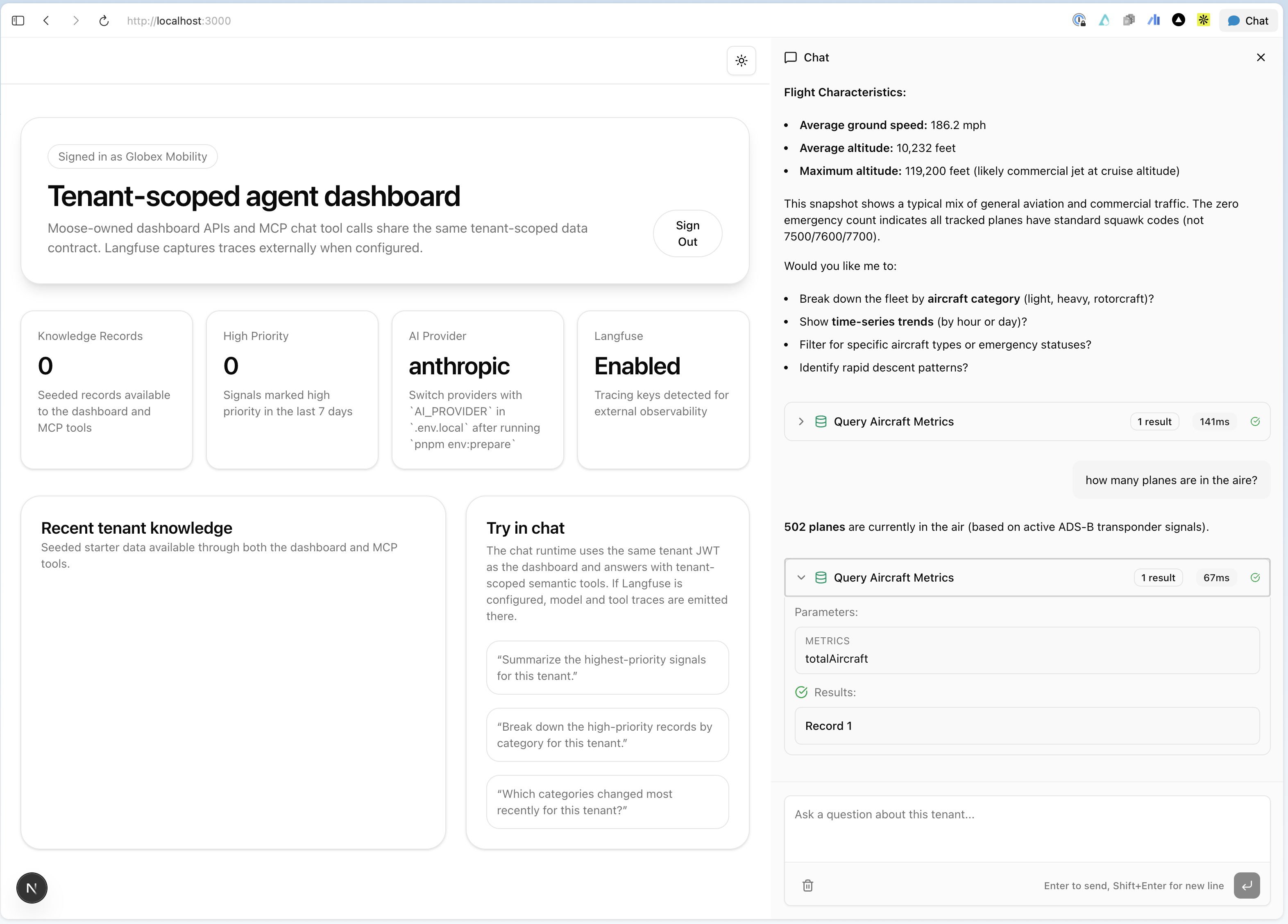Toggle light/dark theme with the sun icon

tap(741, 61)
